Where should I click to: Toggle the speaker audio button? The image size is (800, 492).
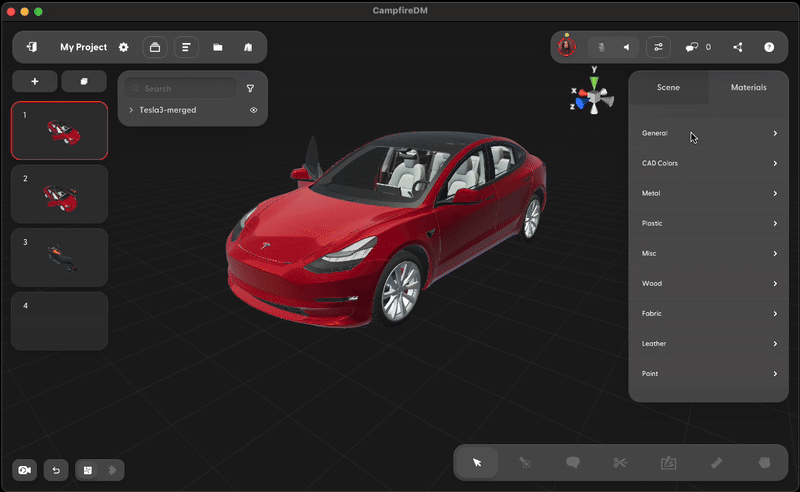[x=626, y=47]
